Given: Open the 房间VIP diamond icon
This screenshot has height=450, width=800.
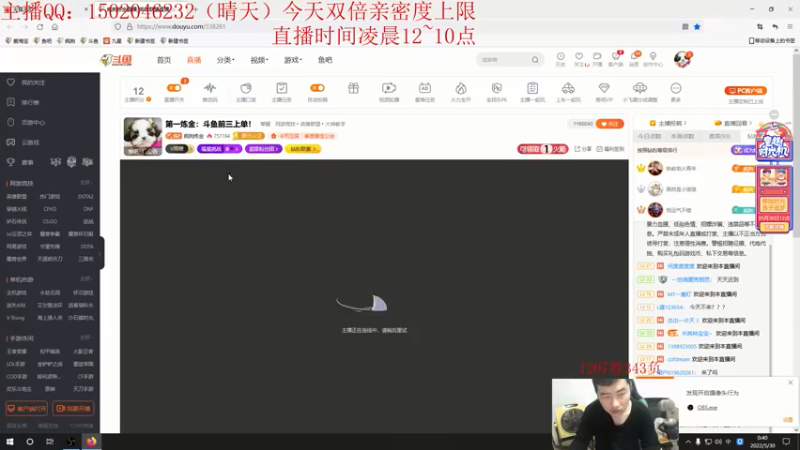Looking at the screenshot, I should point(604,91).
